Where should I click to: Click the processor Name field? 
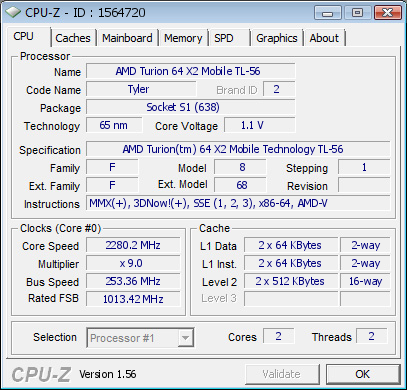(x=191, y=71)
